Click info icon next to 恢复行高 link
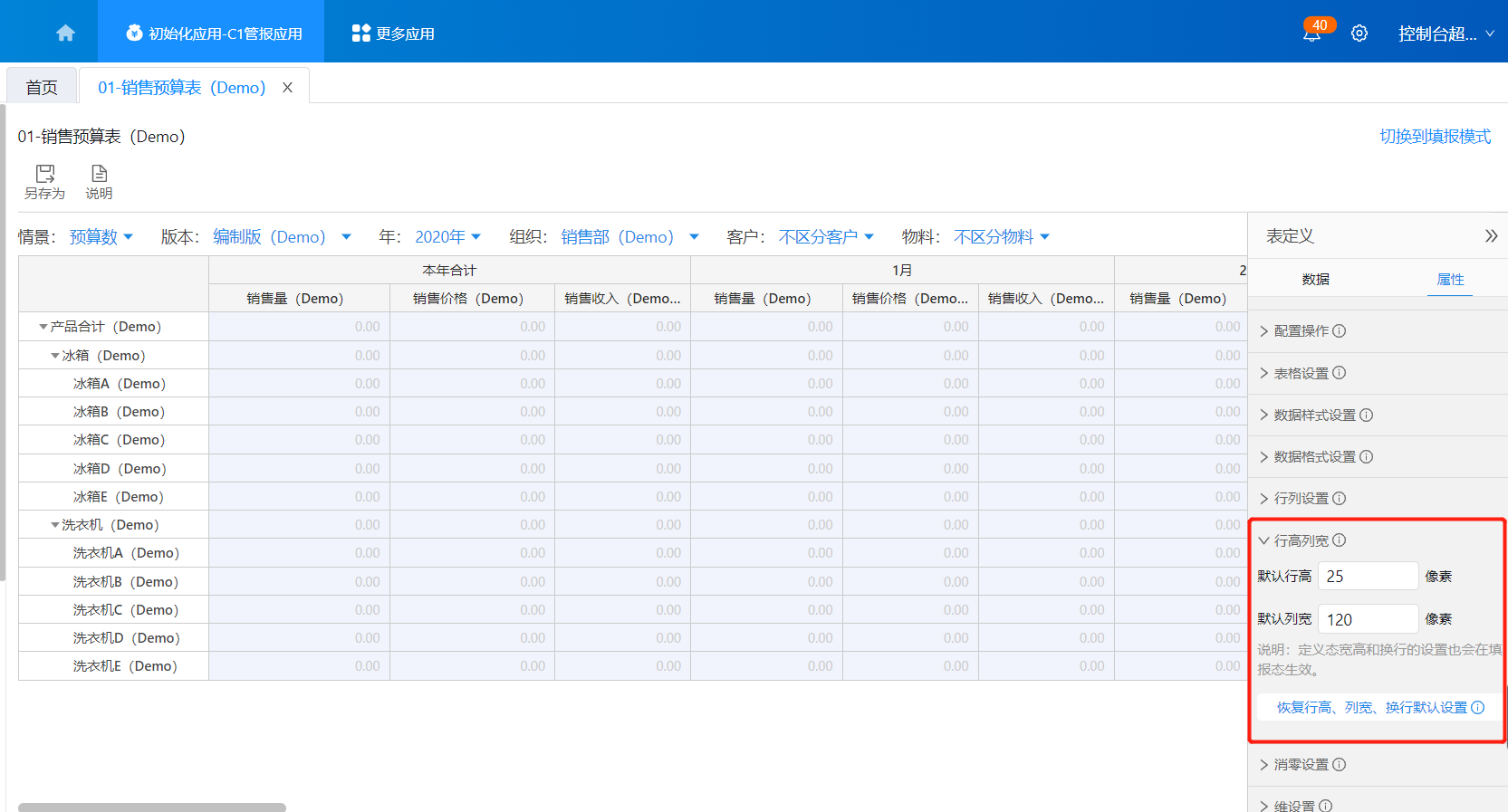1508x812 pixels. click(1478, 708)
